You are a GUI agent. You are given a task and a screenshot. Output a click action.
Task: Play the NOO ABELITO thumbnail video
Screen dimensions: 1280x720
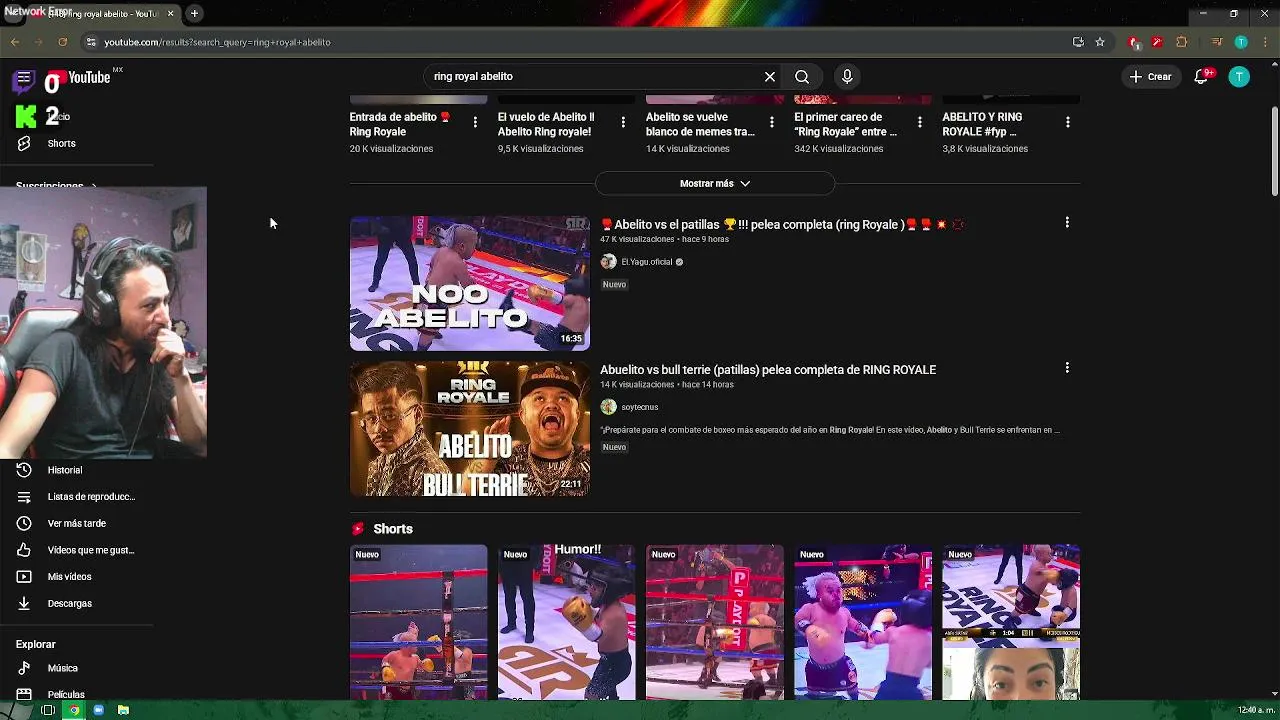tap(469, 284)
